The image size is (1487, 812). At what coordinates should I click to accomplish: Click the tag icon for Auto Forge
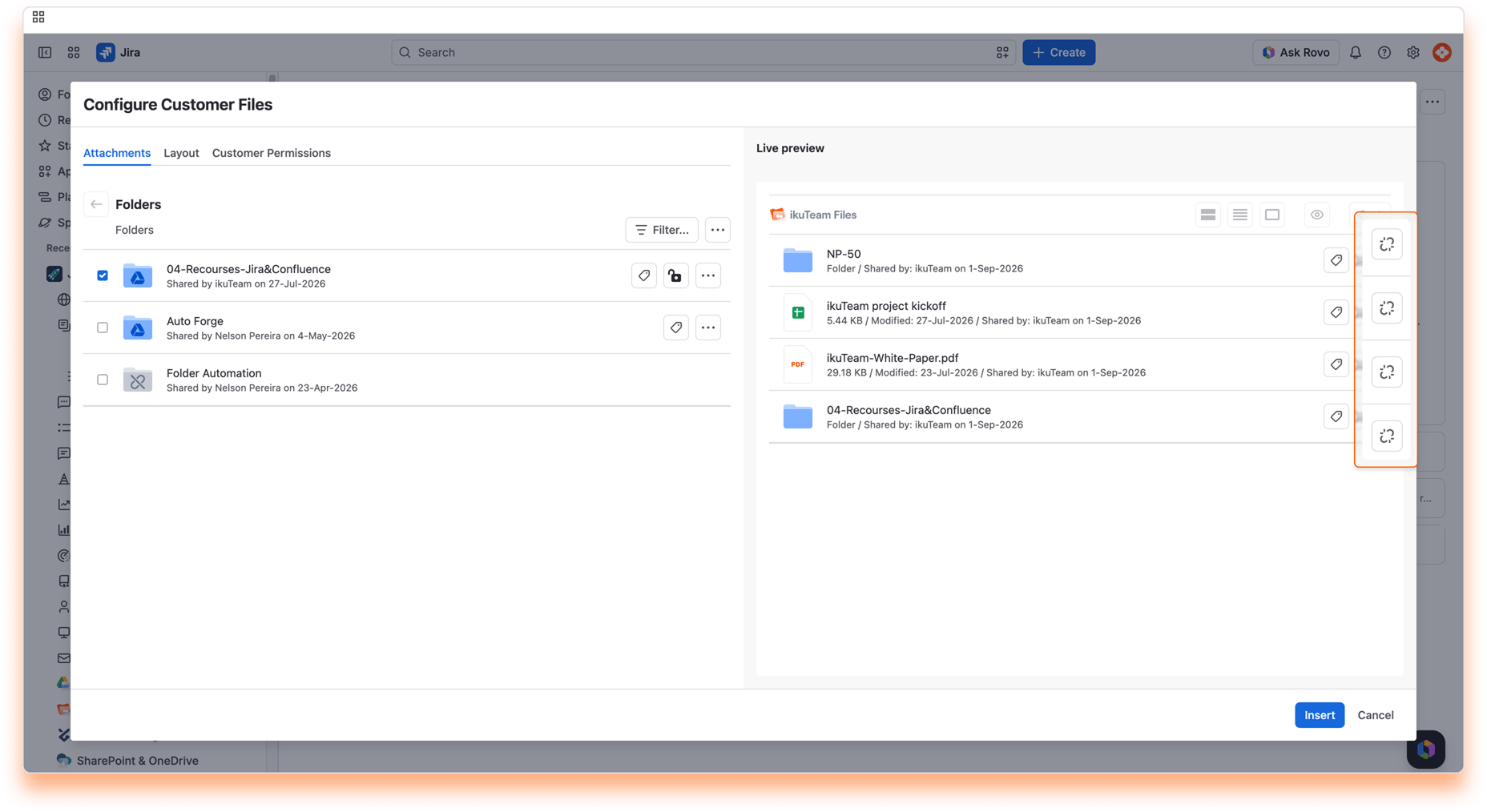point(676,328)
